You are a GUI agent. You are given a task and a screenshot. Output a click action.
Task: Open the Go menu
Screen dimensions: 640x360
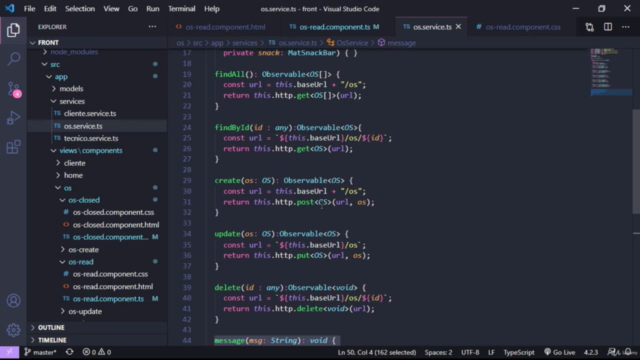tap(133, 9)
